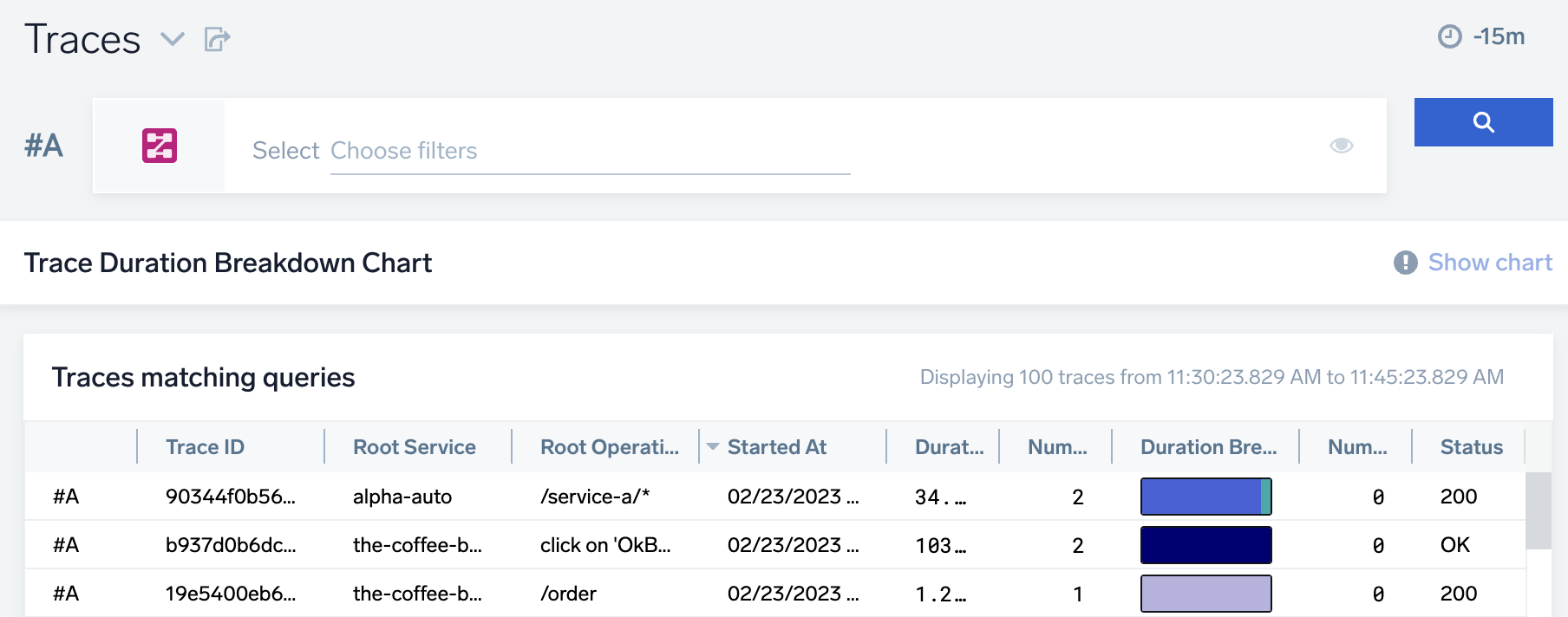The image size is (1568, 617).
Task: Expand the Traces title dropdown chevron
Action: (x=173, y=39)
